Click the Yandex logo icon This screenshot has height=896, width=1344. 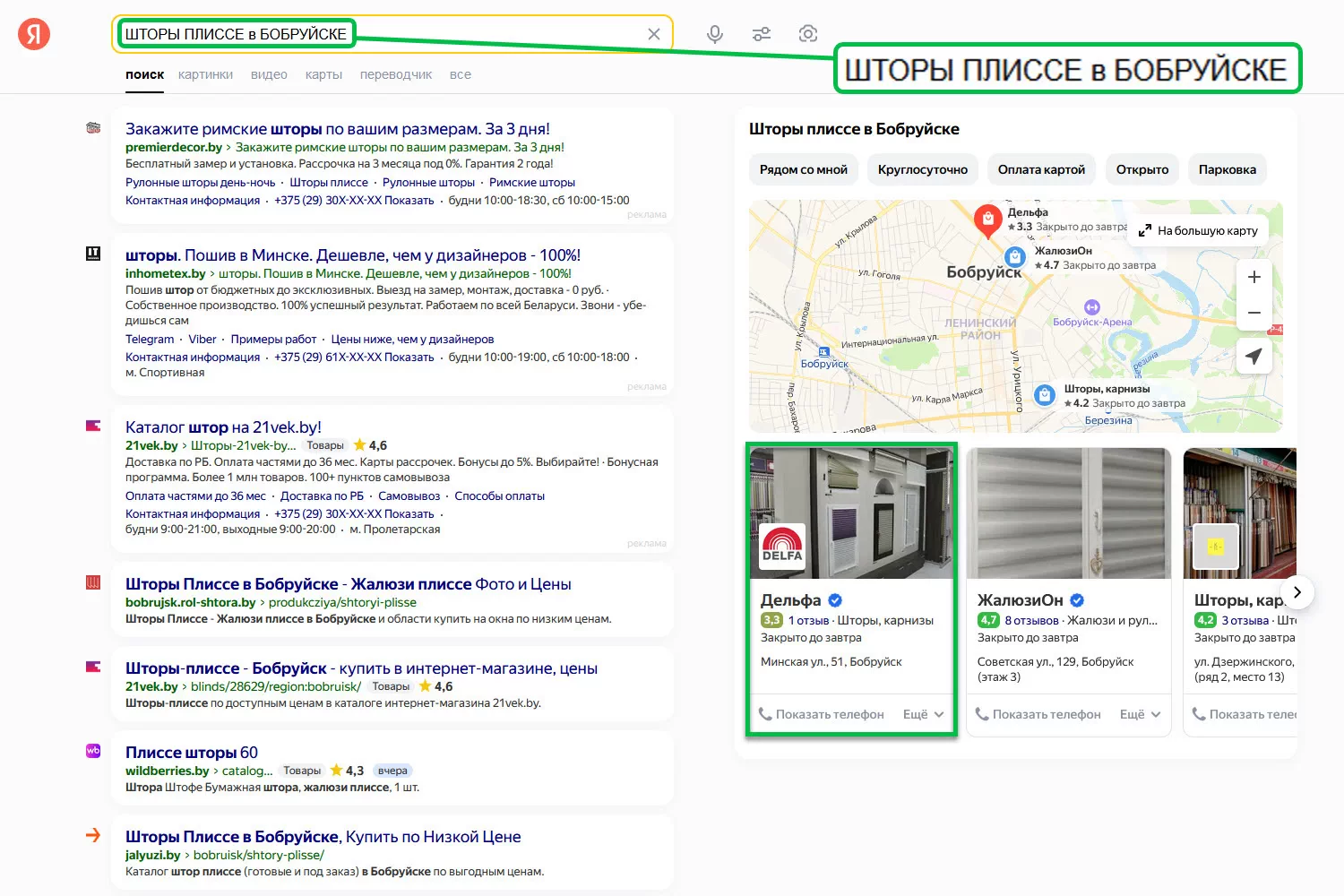pyautogui.click(x=34, y=35)
